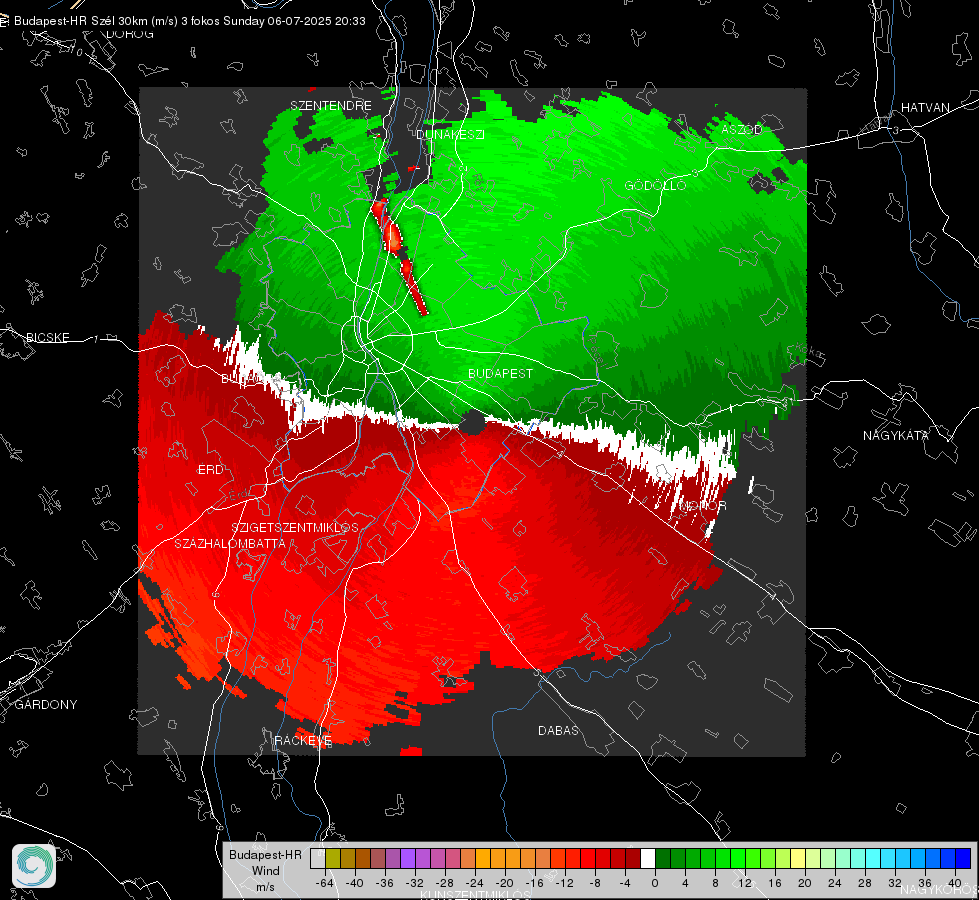Image resolution: width=979 pixels, height=900 pixels.
Task: Click the DOROG city label
Action: [130, 34]
